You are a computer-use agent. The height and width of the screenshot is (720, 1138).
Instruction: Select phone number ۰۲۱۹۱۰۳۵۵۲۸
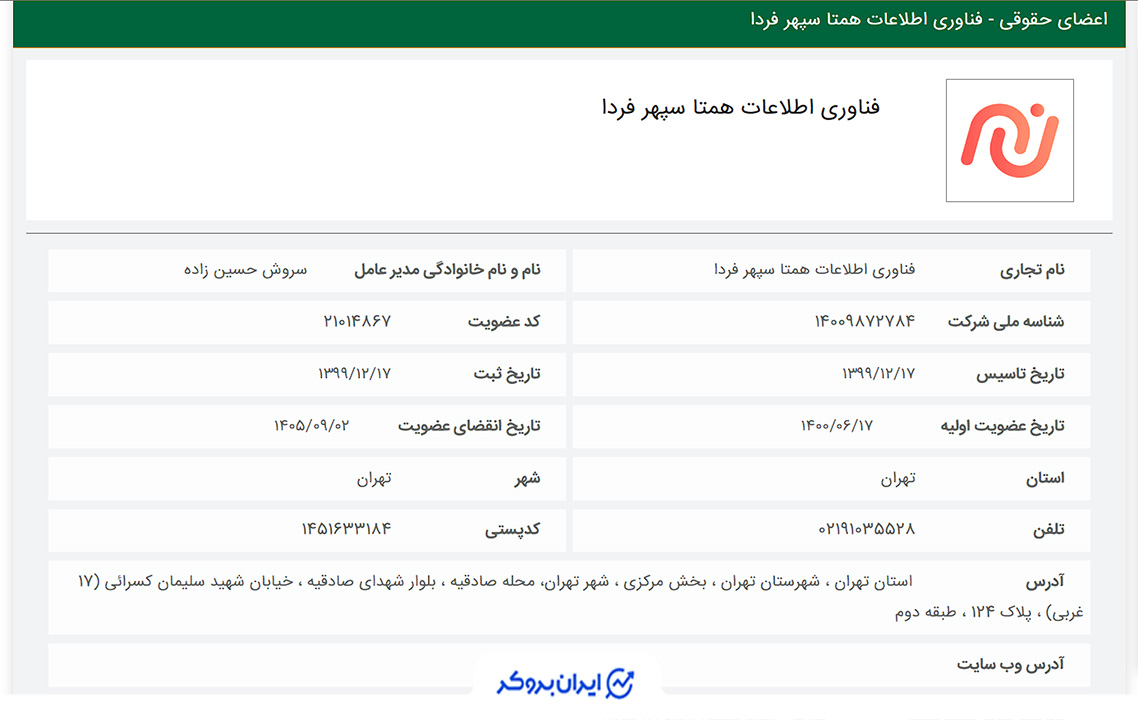click(x=867, y=529)
